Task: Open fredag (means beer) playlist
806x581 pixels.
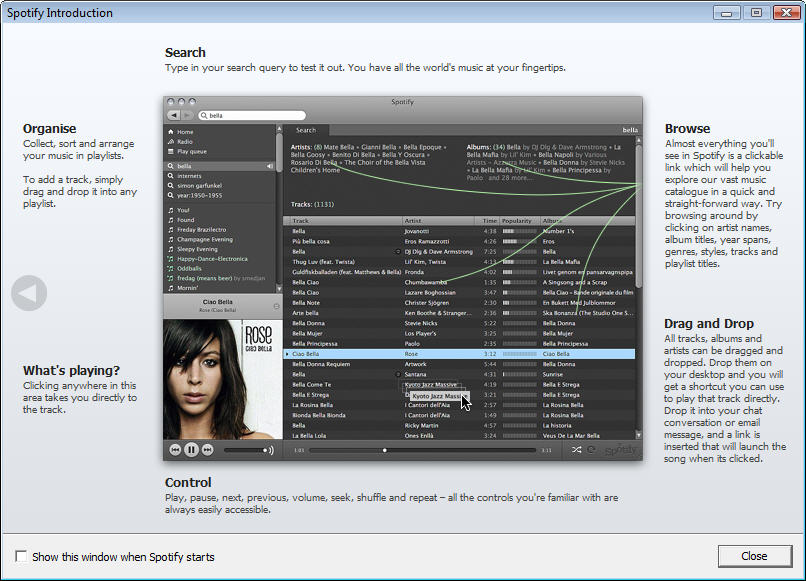Action: (x=204, y=278)
